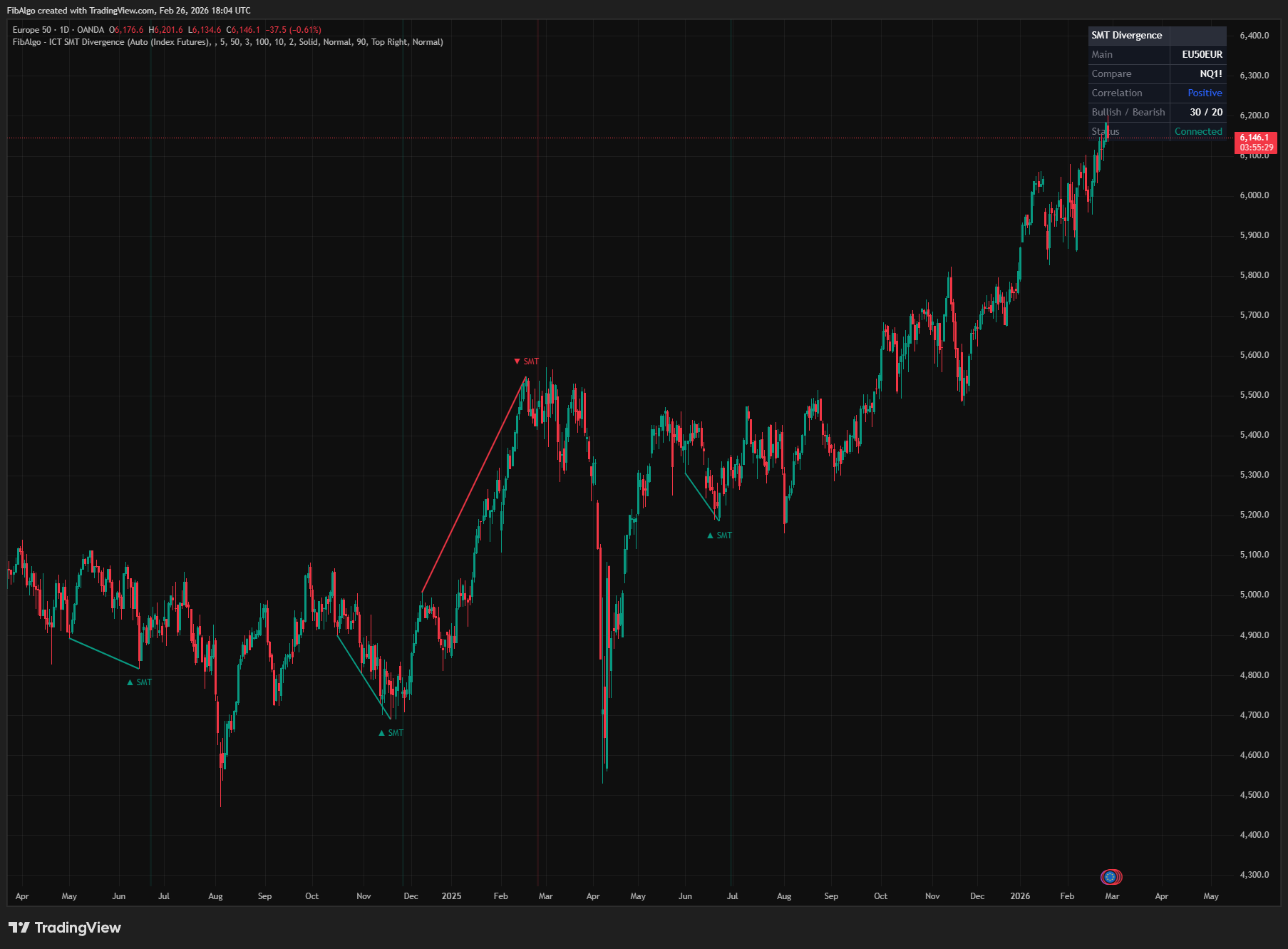Click the FibAlgo ICT SMT Divergence indicator legend

click(227, 42)
